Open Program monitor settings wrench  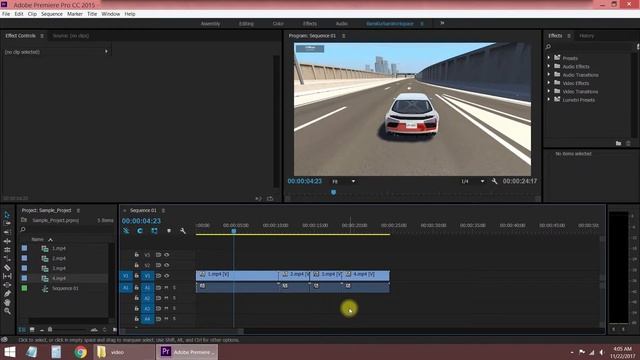tap(494, 181)
